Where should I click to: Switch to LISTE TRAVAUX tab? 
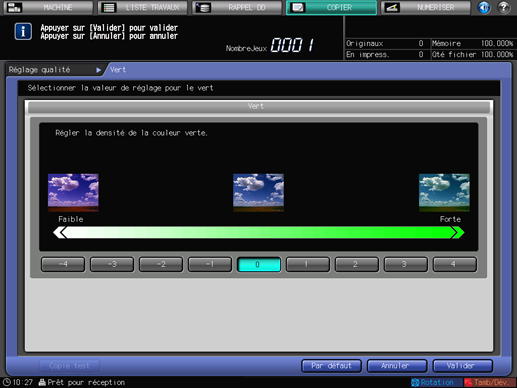coord(144,7)
